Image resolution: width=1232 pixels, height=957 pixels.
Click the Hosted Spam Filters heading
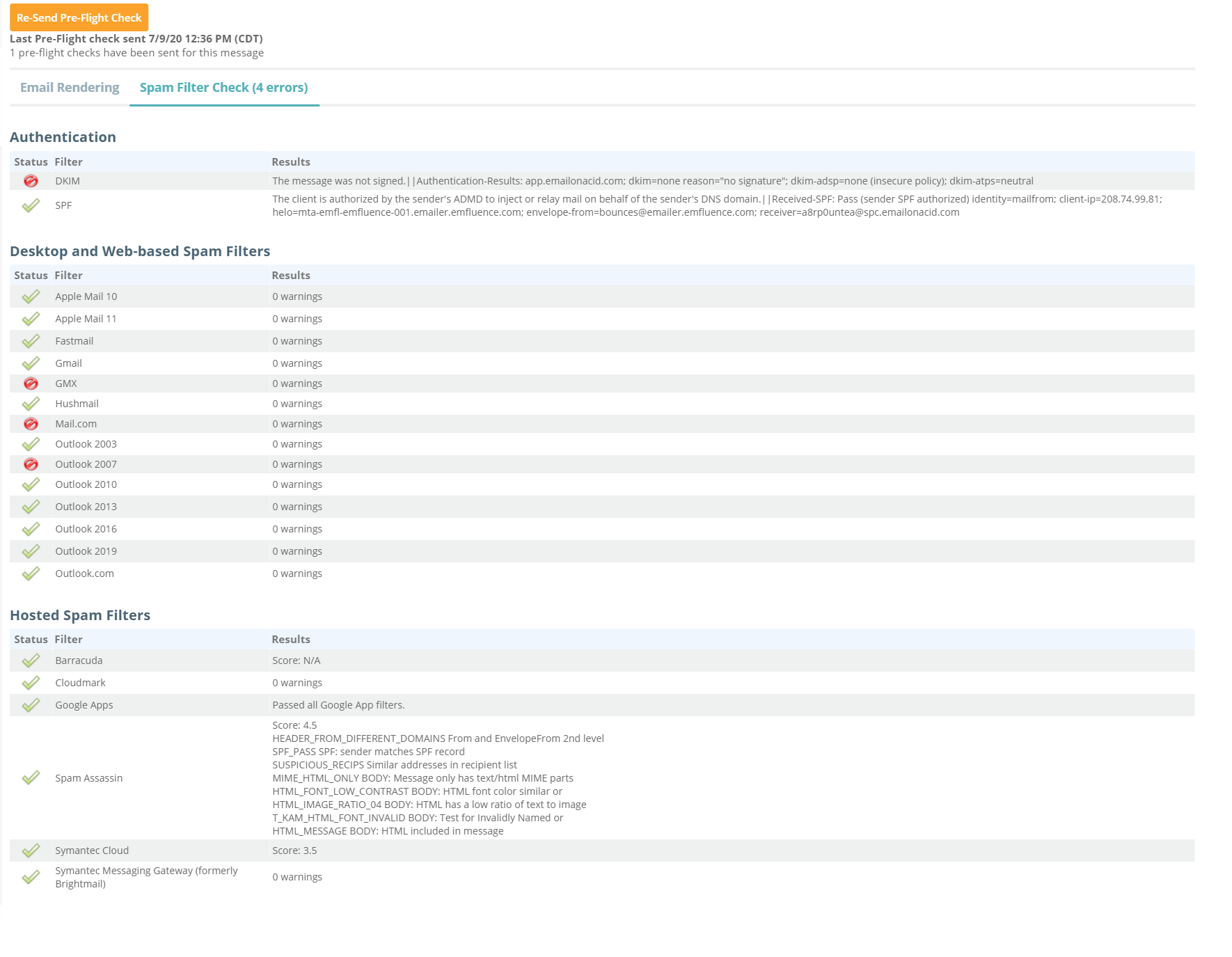[80, 615]
